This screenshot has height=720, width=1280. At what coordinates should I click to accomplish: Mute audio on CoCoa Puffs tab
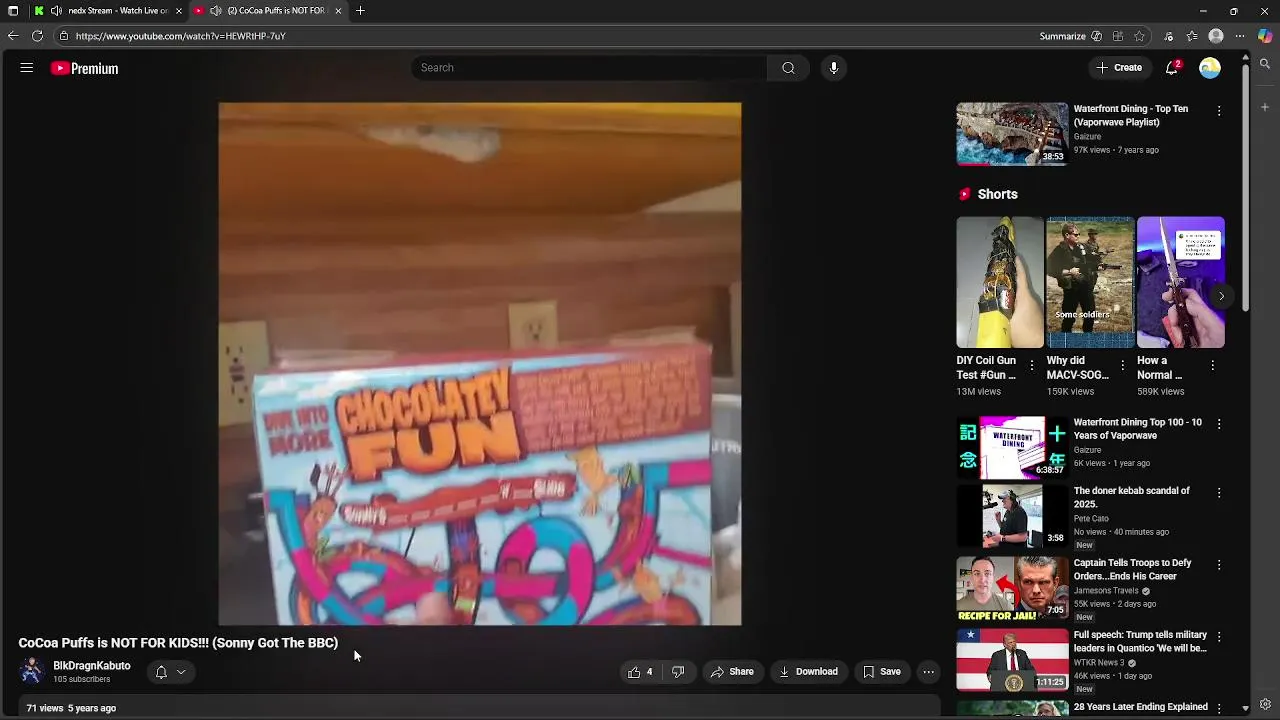point(215,11)
